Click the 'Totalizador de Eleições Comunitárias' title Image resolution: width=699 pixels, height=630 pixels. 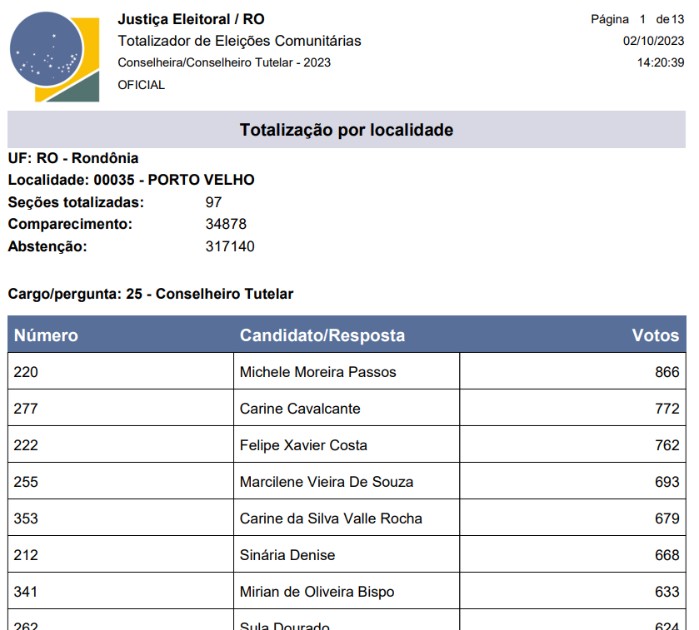pos(239,41)
